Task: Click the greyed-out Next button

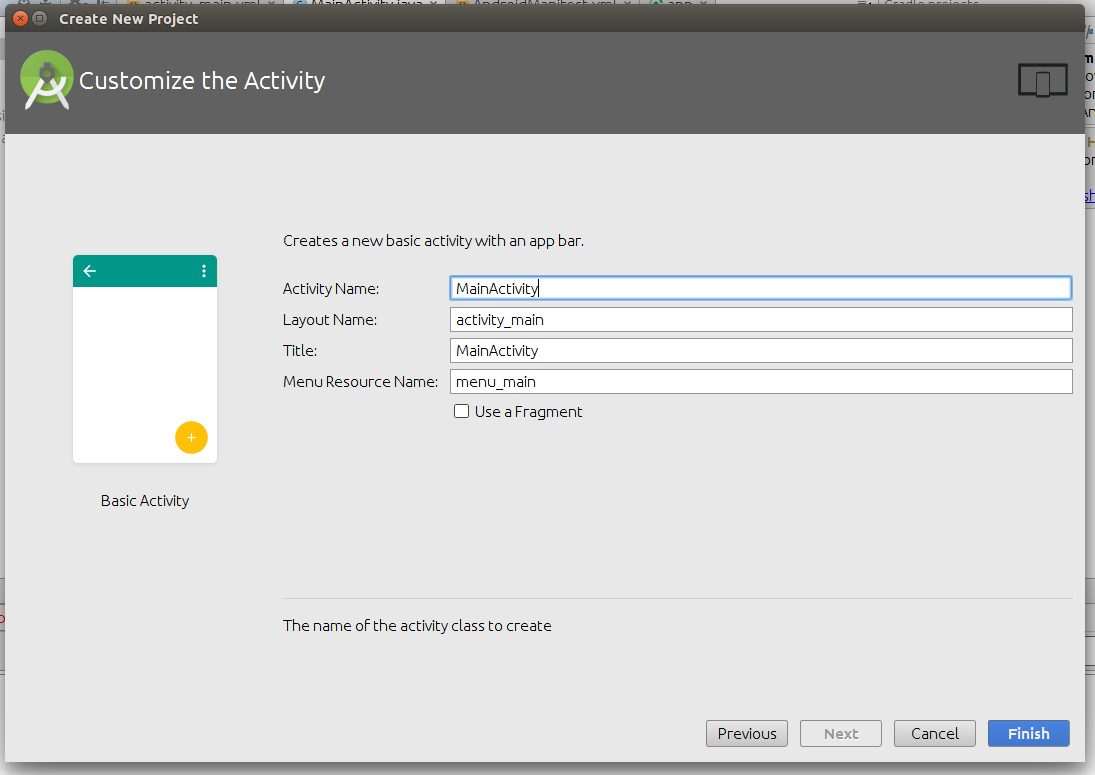Action: [x=840, y=733]
